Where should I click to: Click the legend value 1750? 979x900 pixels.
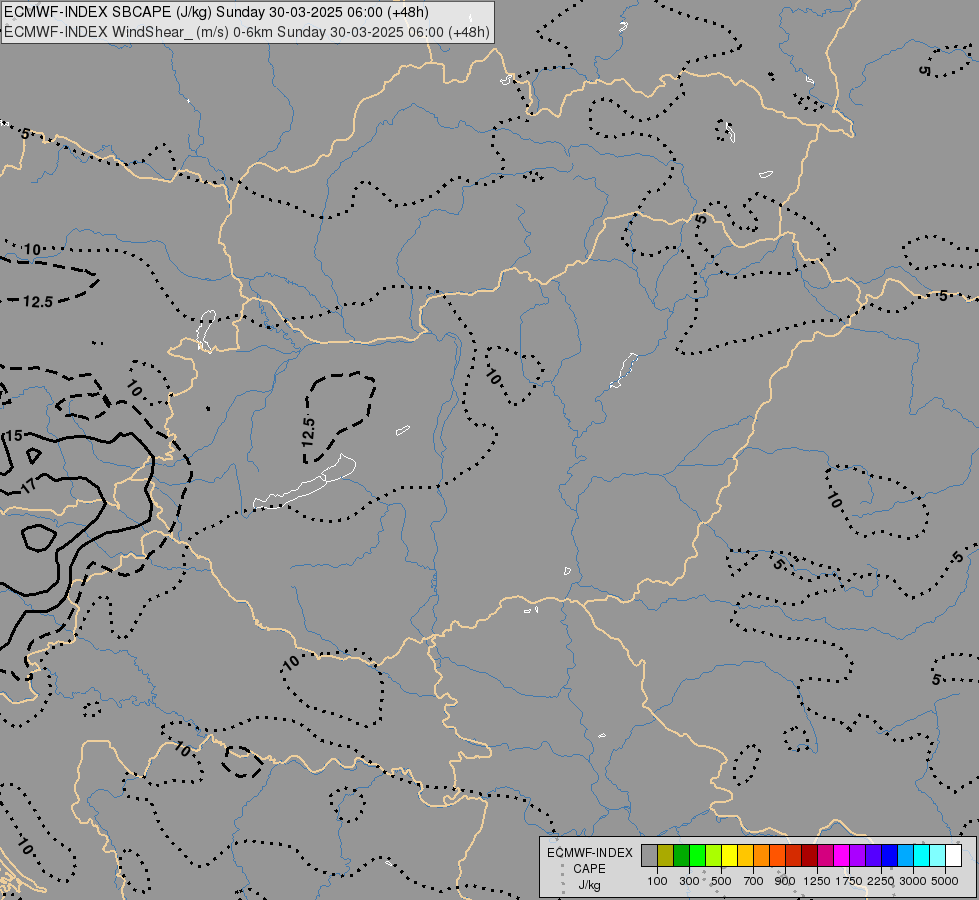pos(849,881)
